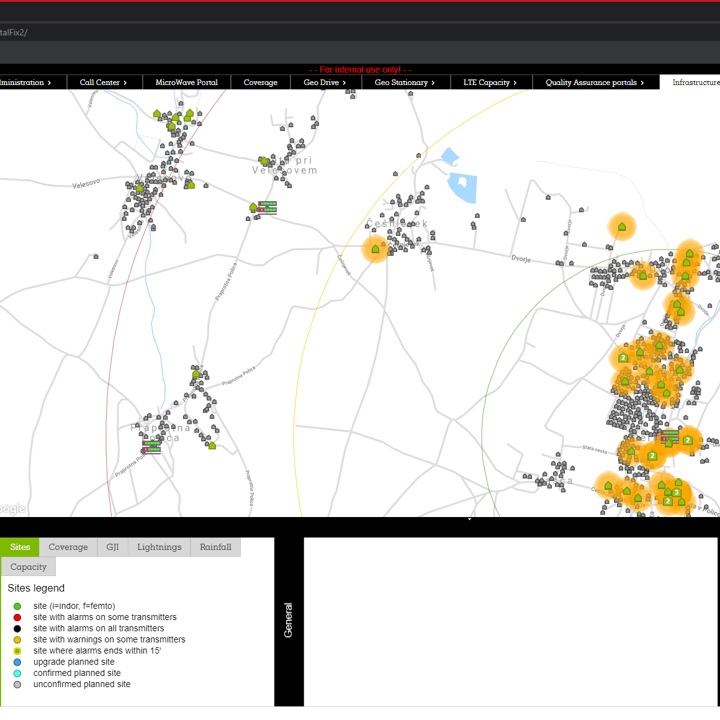Select the Capacity tab
This screenshot has height=720, width=720.
click(x=28, y=567)
